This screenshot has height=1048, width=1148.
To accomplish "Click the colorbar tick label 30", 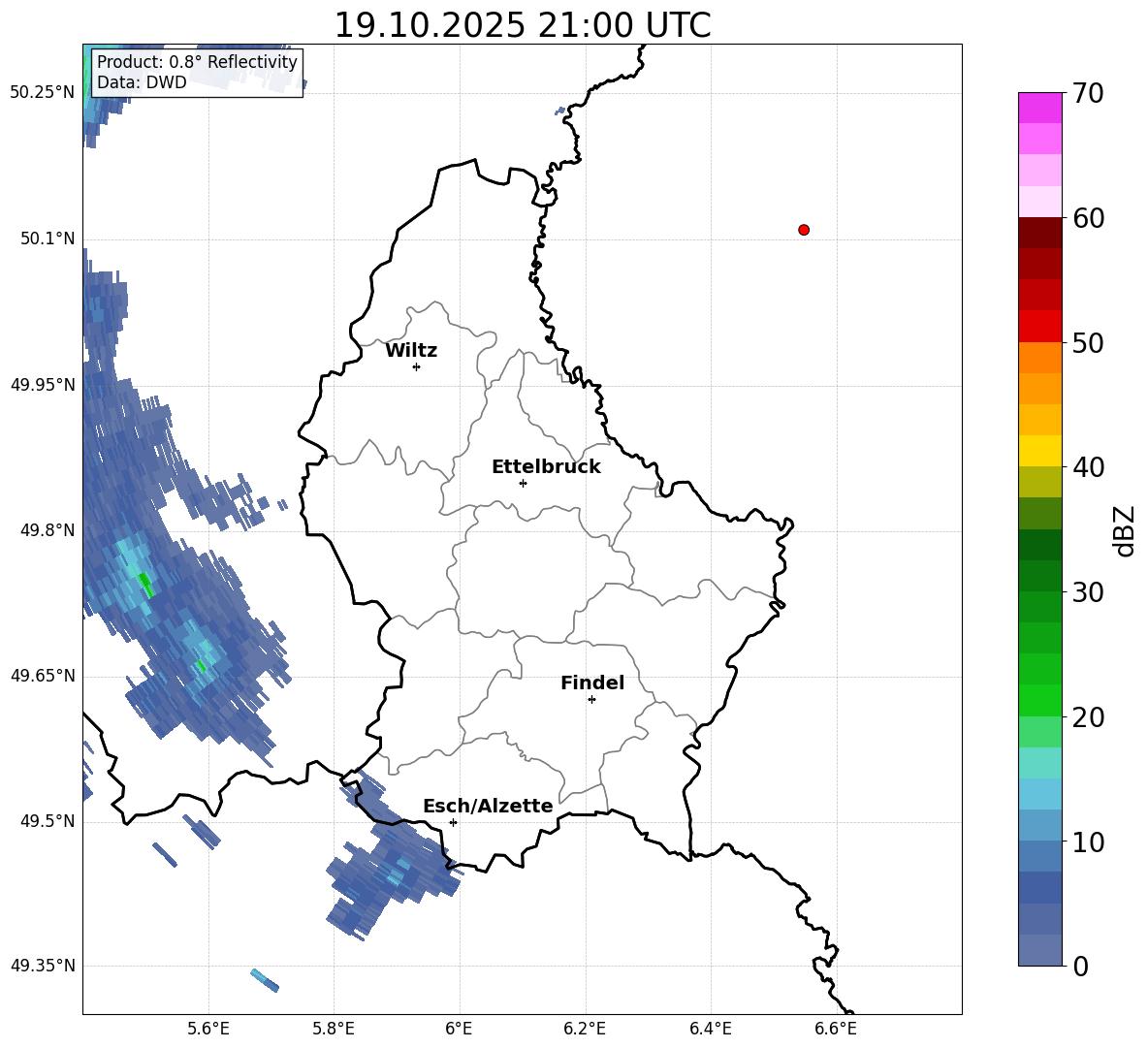I will [x=1088, y=592].
